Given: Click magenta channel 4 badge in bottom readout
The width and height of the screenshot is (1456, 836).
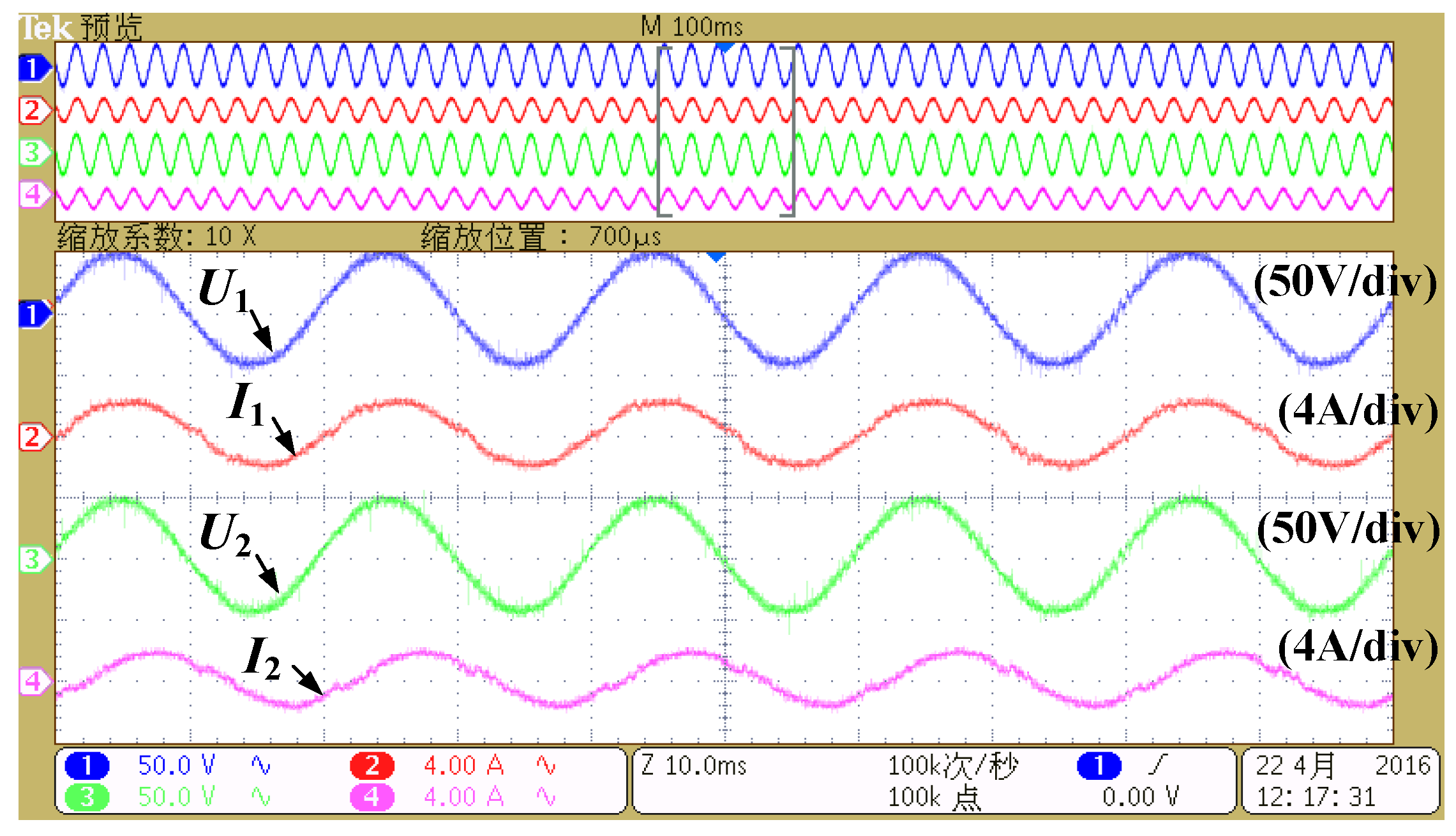Looking at the screenshot, I should [372, 797].
